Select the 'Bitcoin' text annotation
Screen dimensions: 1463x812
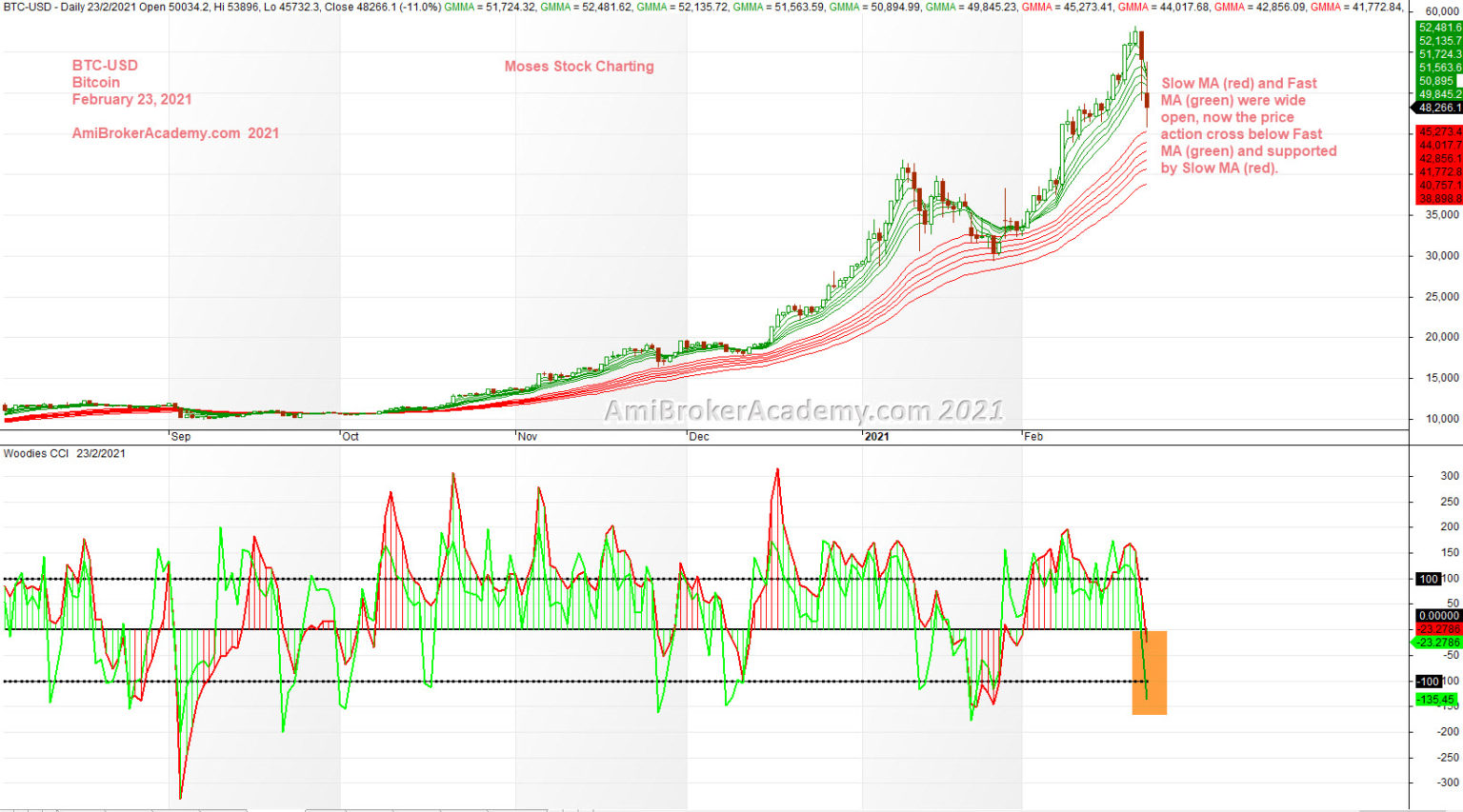pyautogui.click(x=96, y=83)
